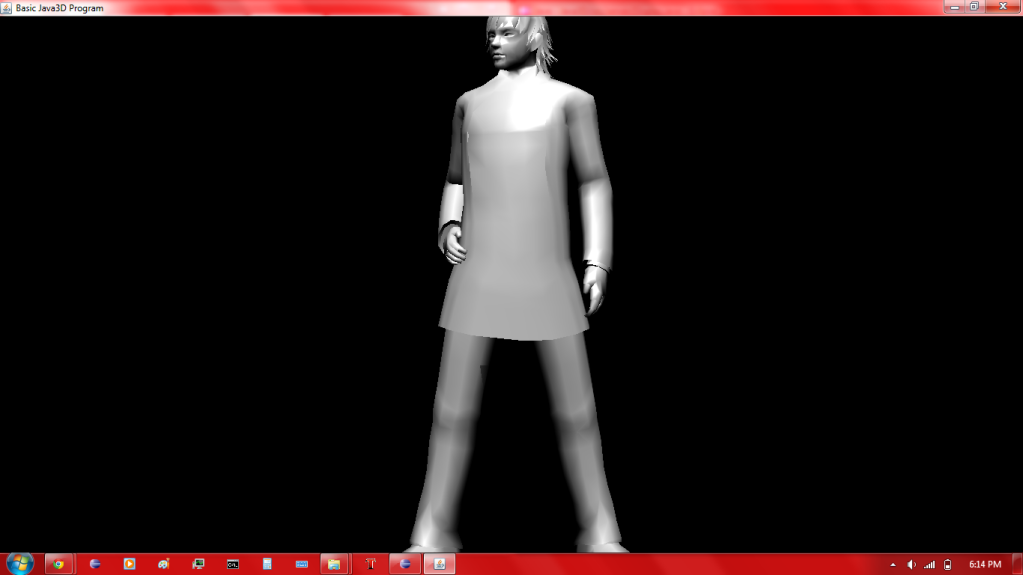The width and height of the screenshot is (1023, 575).
Task: Launch the Eclipse icon next to Chrome
Action: tap(95, 564)
